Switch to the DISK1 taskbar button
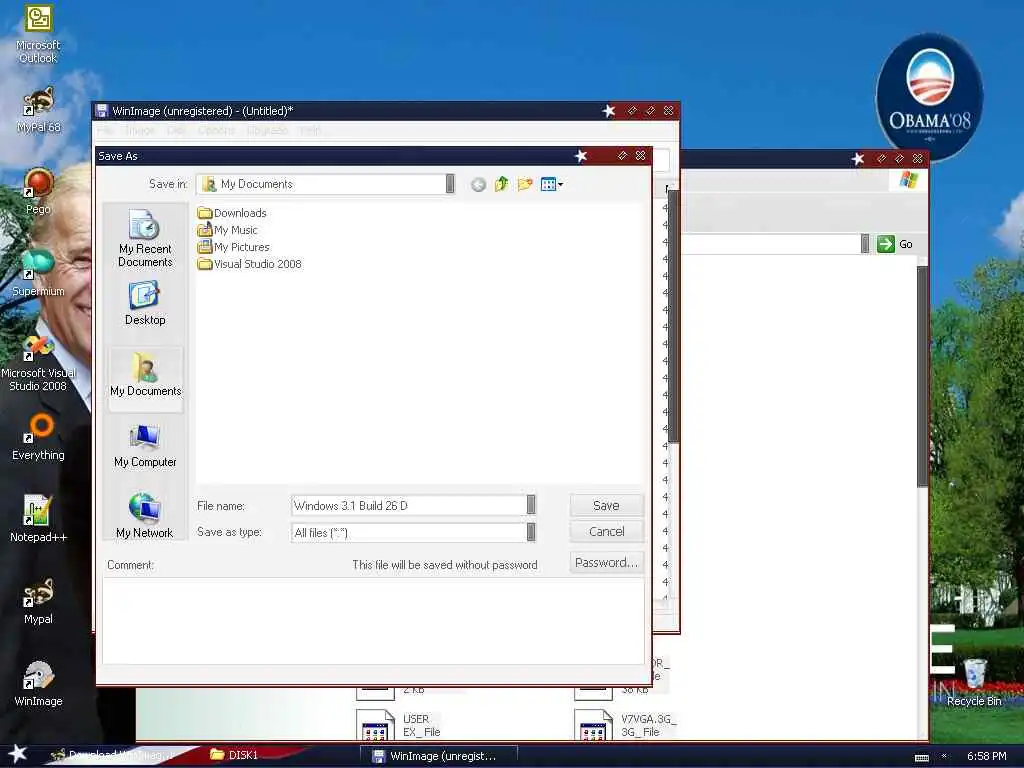The height and width of the screenshot is (768, 1024). point(235,755)
